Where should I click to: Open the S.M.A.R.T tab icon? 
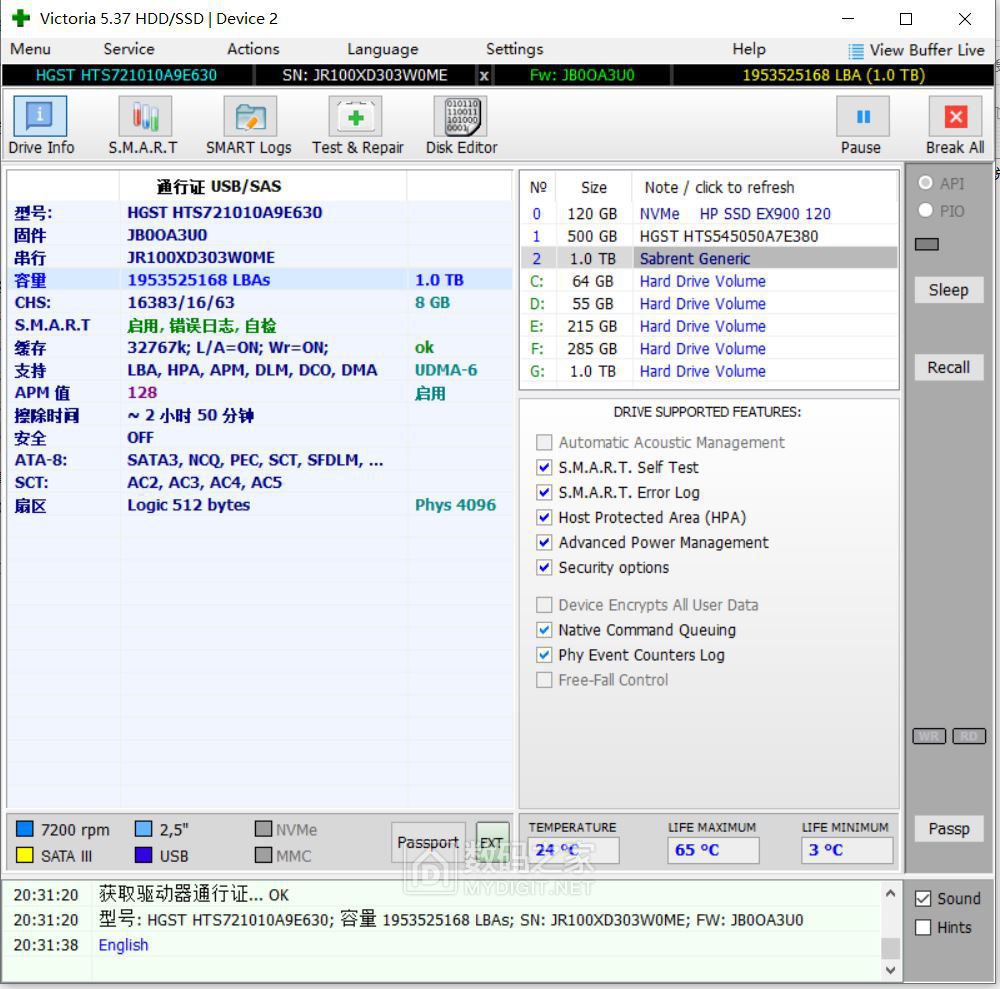point(145,116)
